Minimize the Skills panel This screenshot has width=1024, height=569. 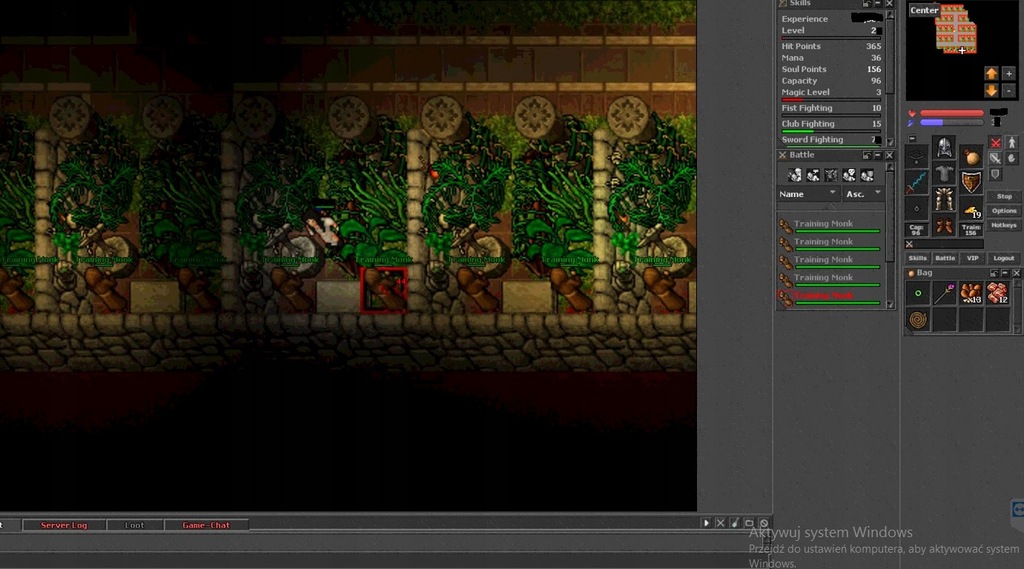(878, 4)
